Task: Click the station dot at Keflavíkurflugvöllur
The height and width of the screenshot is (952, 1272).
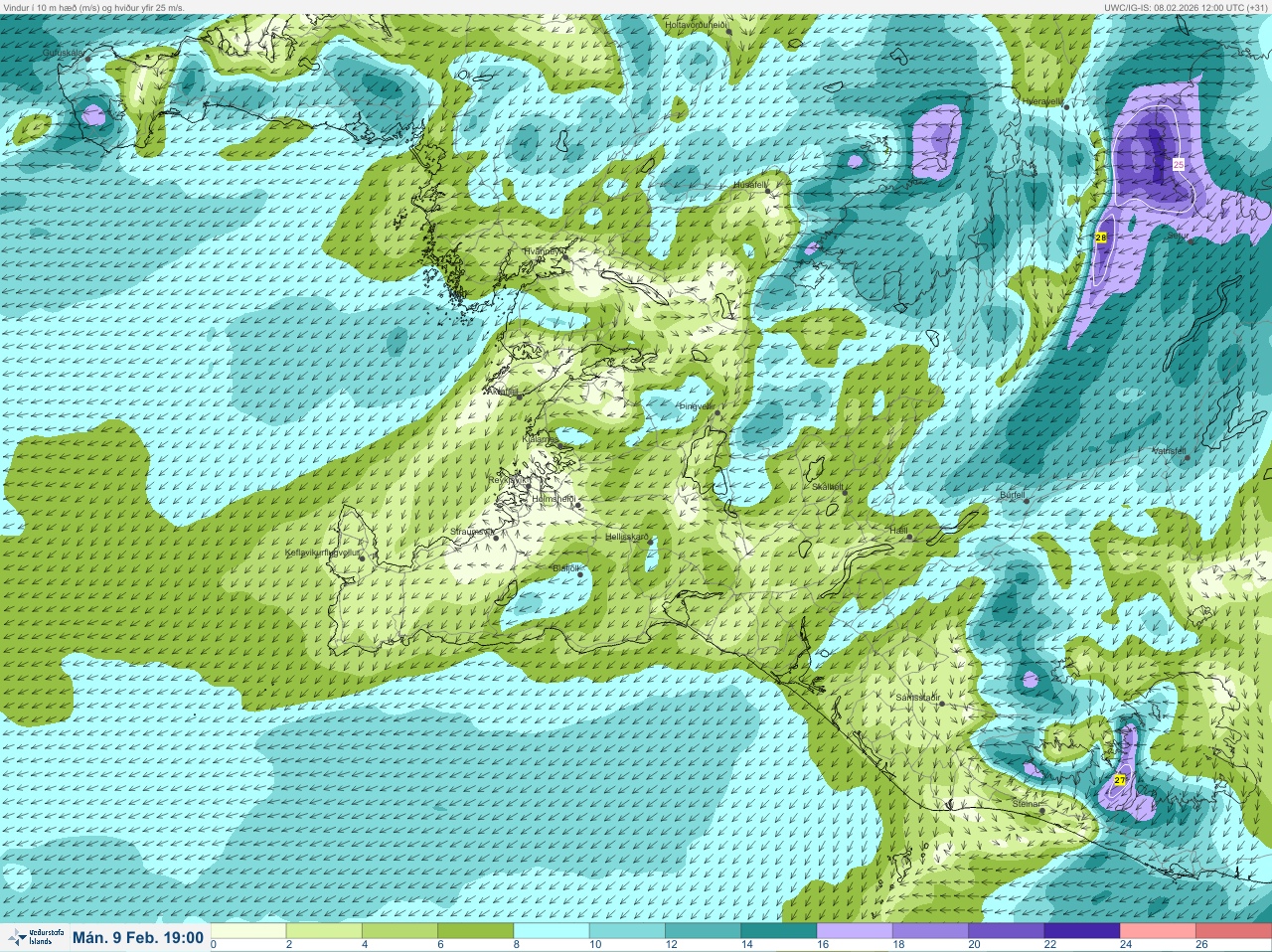Action: [362, 557]
